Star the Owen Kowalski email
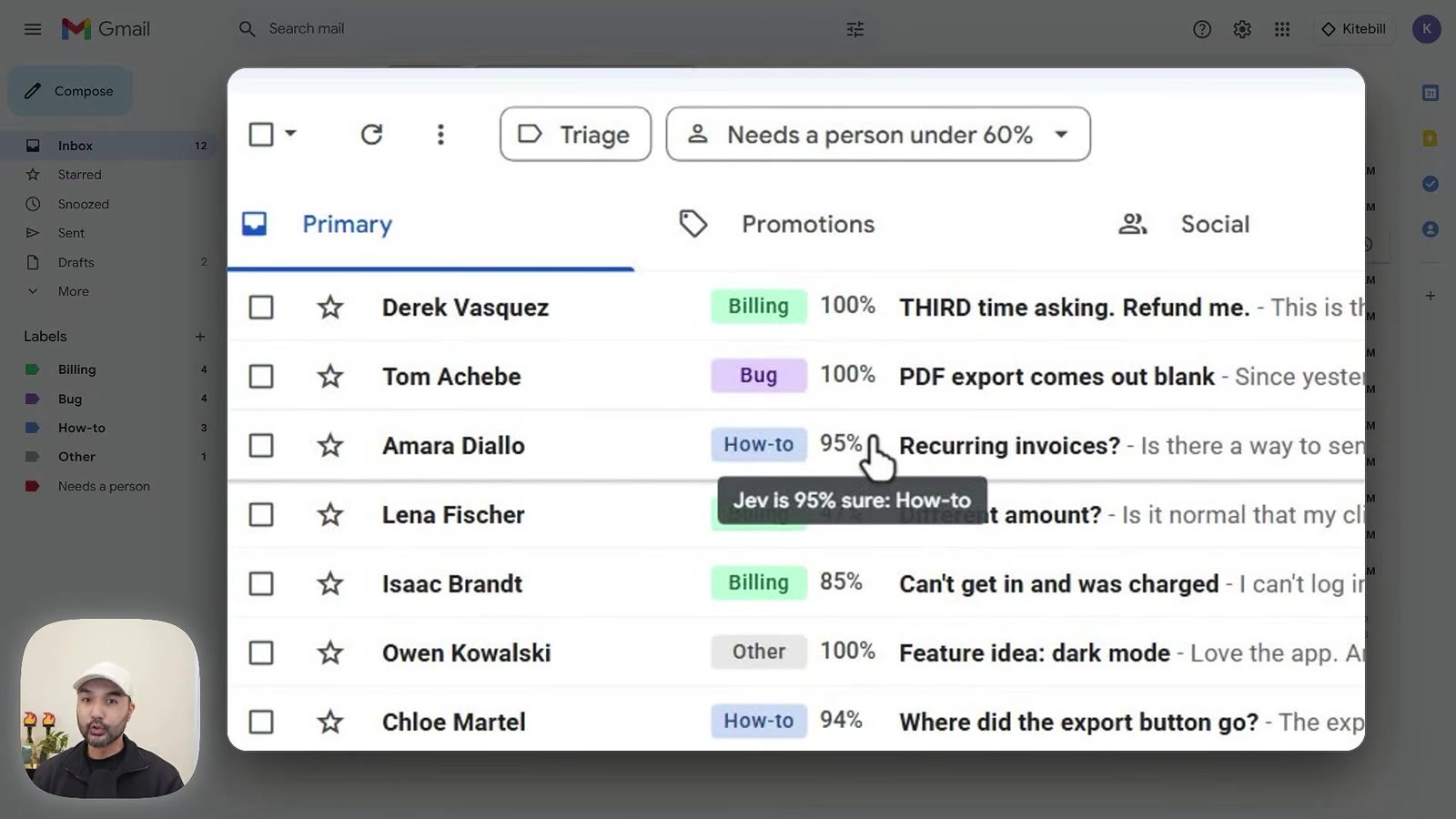Image resolution: width=1456 pixels, height=819 pixels. 330,652
